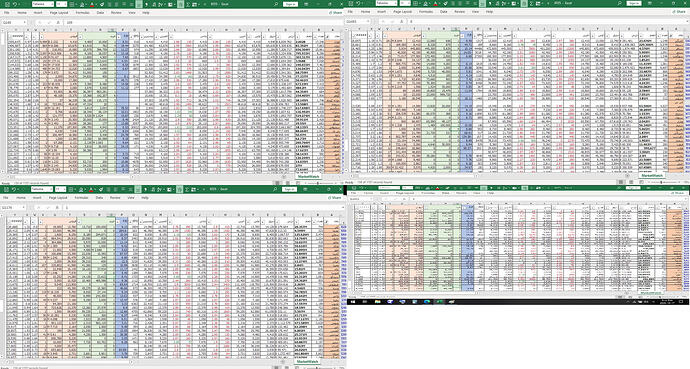Open font name dropdown in top-right window
Image resolution: width=690 pixels, height=369 pixels.
396,3
